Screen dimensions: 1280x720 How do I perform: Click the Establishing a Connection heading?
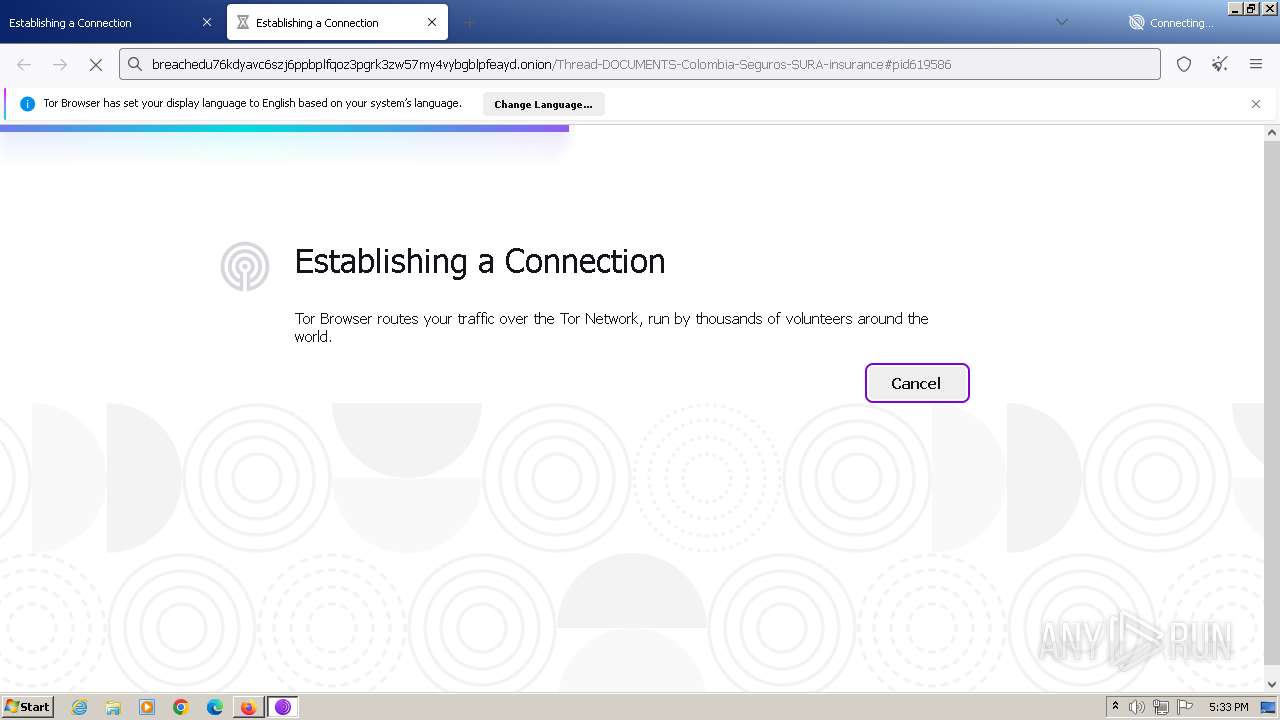[480, 261]
